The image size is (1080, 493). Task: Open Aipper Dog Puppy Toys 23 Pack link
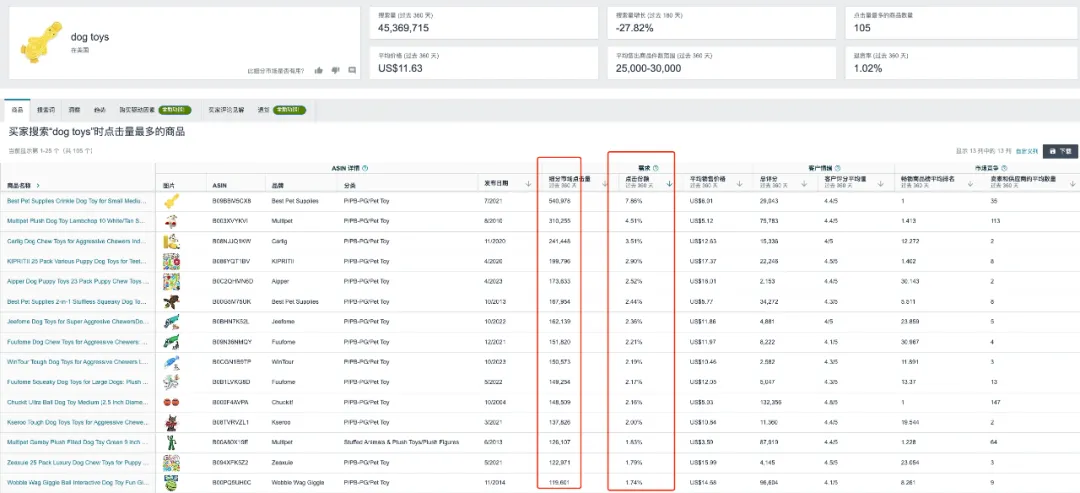pos(77,281)
